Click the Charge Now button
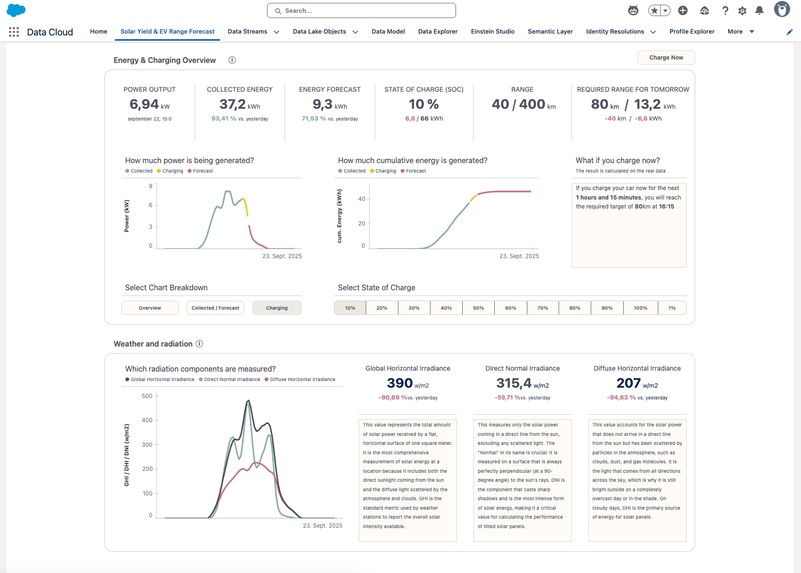801x573 pixels. pyautogui.click(x=666, y=58)
